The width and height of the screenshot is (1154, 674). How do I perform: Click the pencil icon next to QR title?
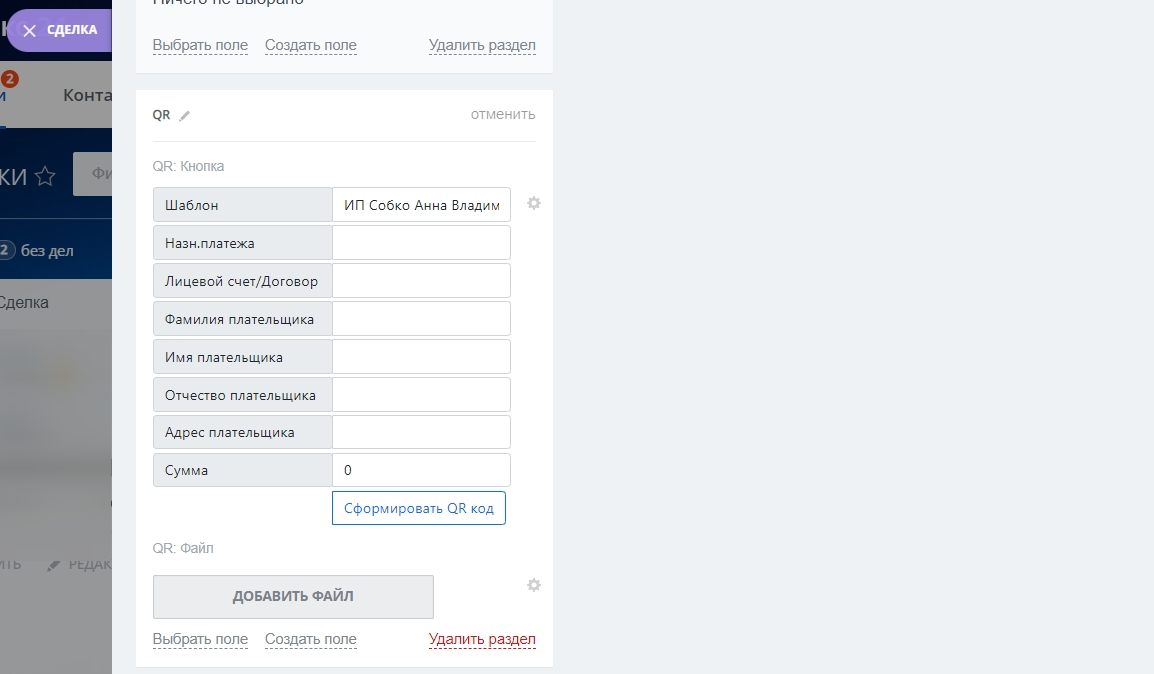coord(185,116)
